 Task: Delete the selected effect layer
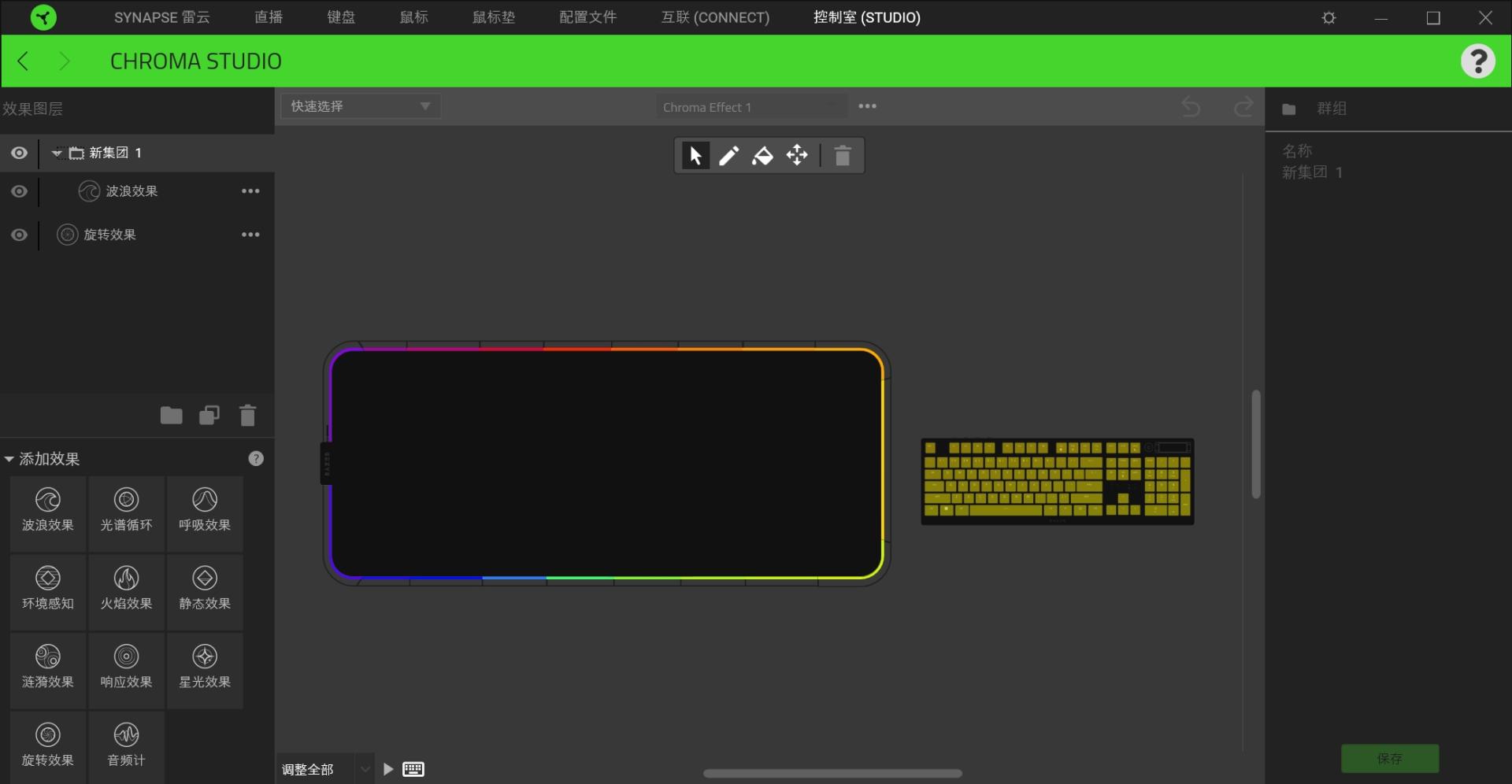(247, 415)
